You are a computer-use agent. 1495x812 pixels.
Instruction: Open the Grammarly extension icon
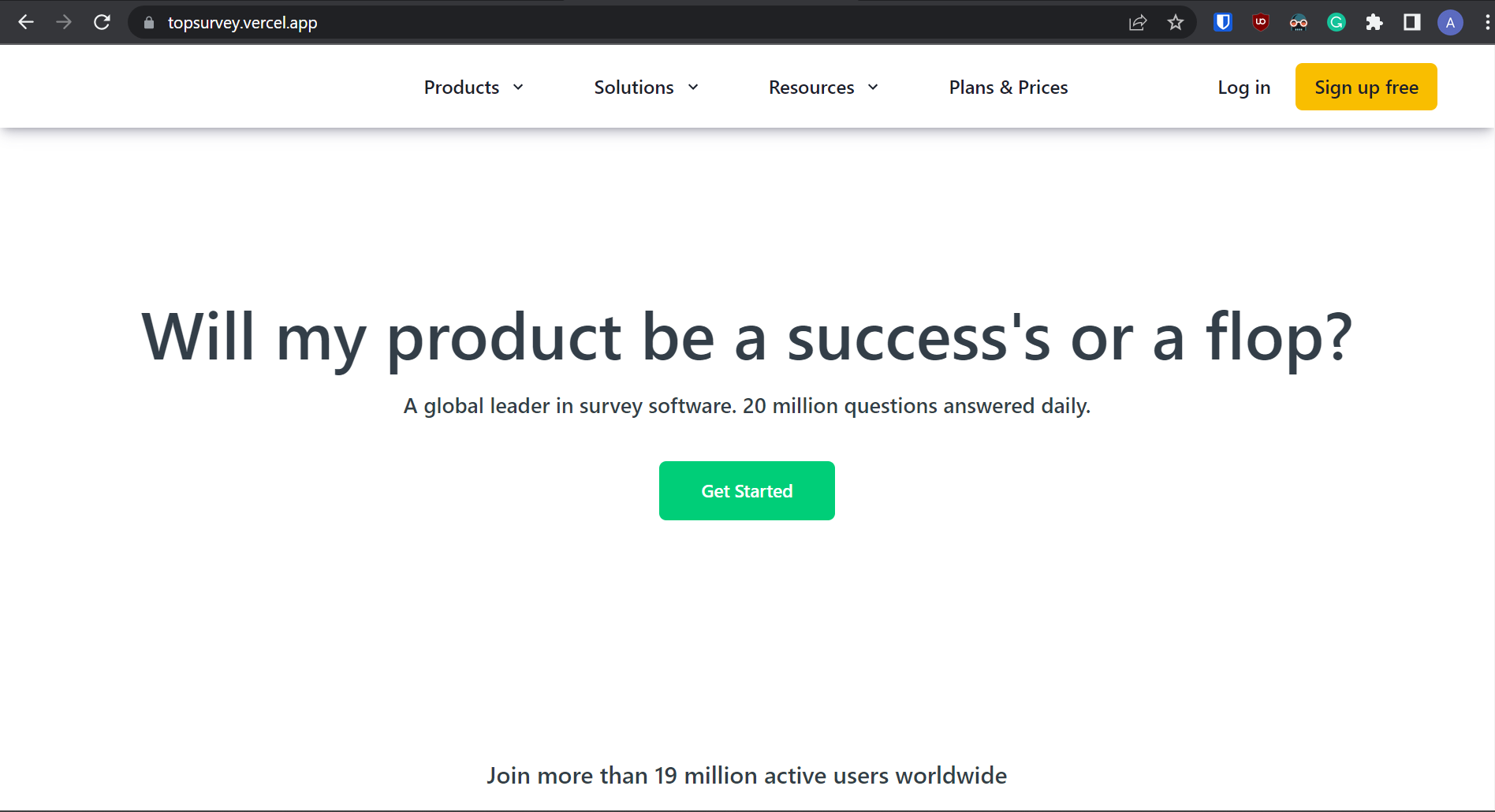(x=1337, y=23)
